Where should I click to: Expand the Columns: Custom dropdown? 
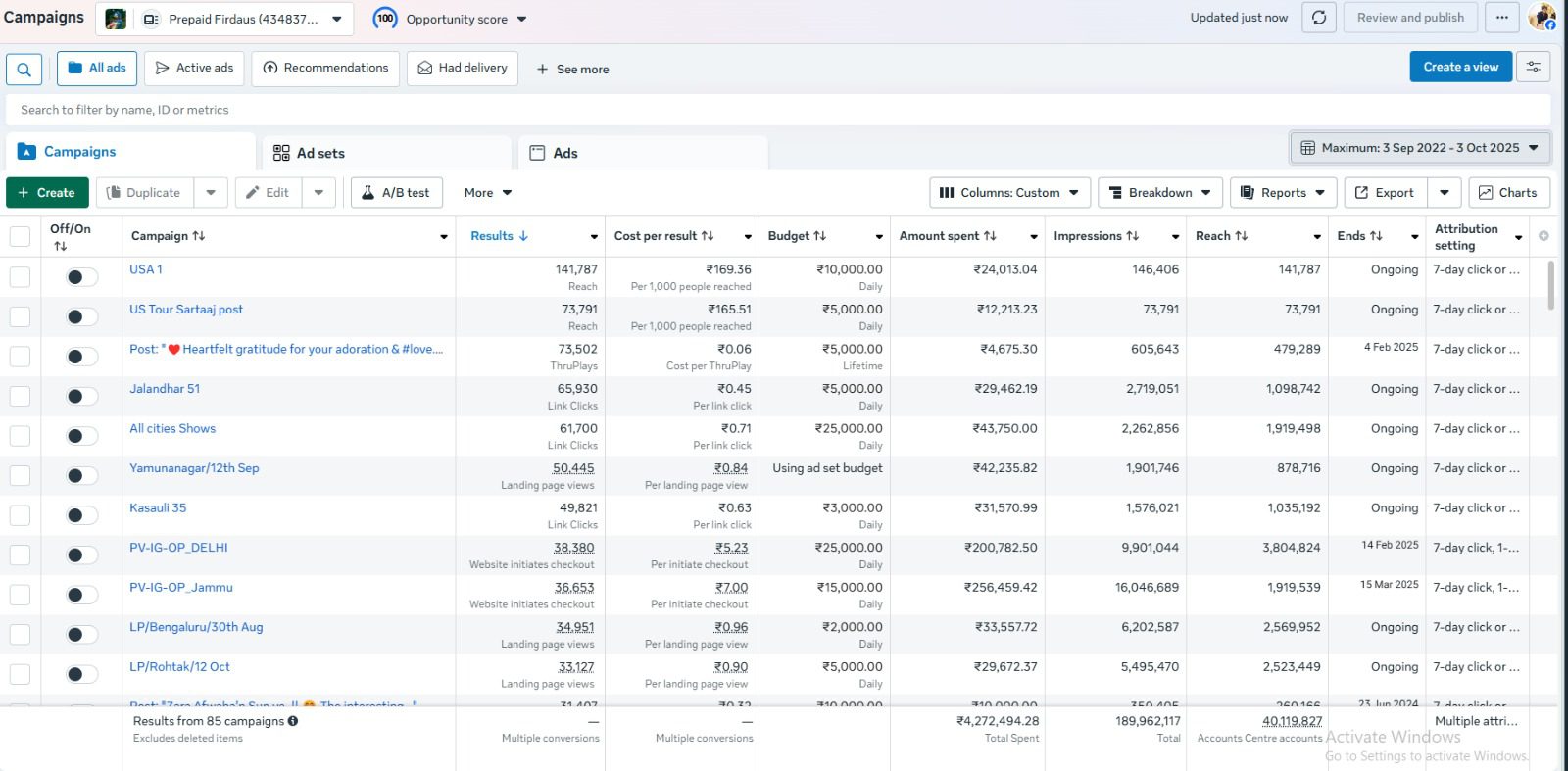(1008, 193)
